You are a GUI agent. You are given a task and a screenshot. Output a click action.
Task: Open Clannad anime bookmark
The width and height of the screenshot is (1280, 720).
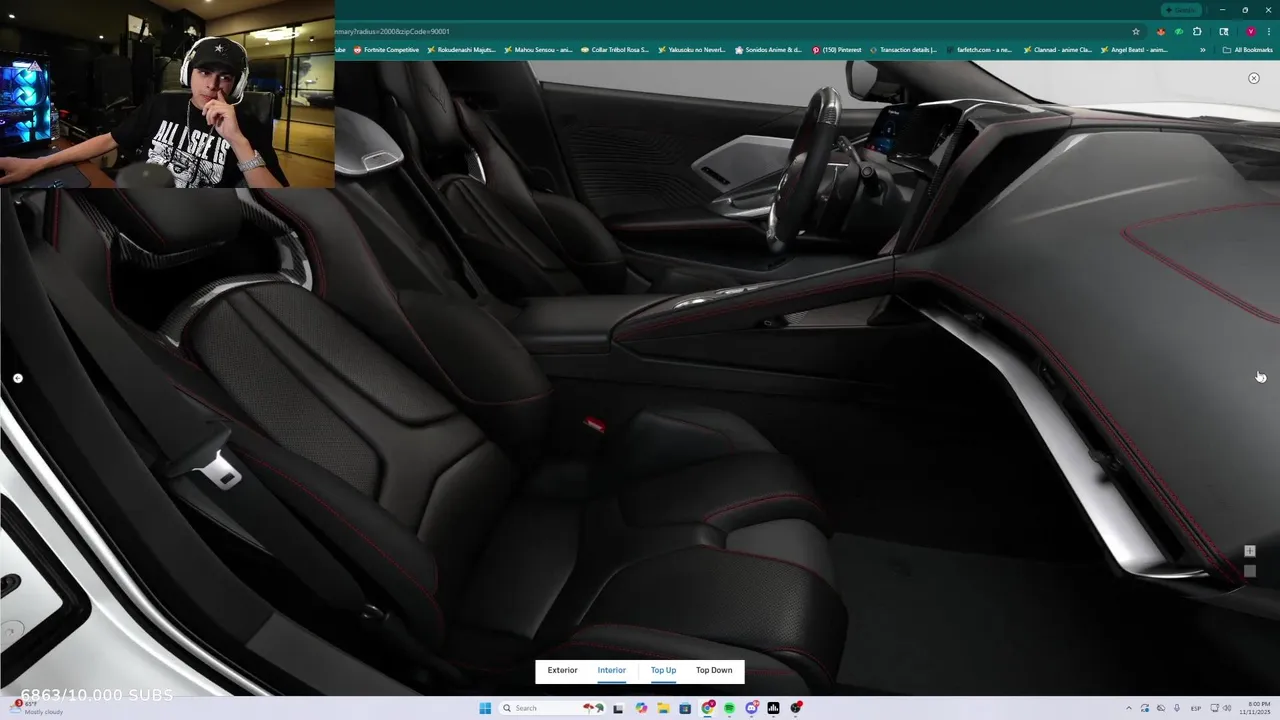(1057, 50)
